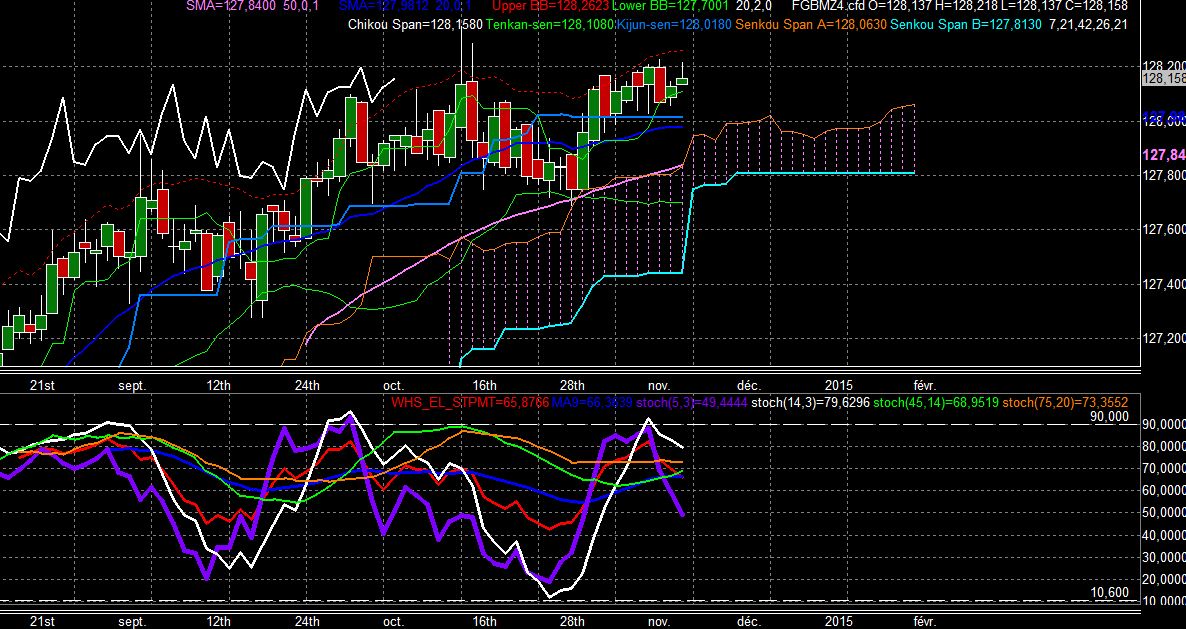Click the 127,400 price axis label

pos(1163,284)
